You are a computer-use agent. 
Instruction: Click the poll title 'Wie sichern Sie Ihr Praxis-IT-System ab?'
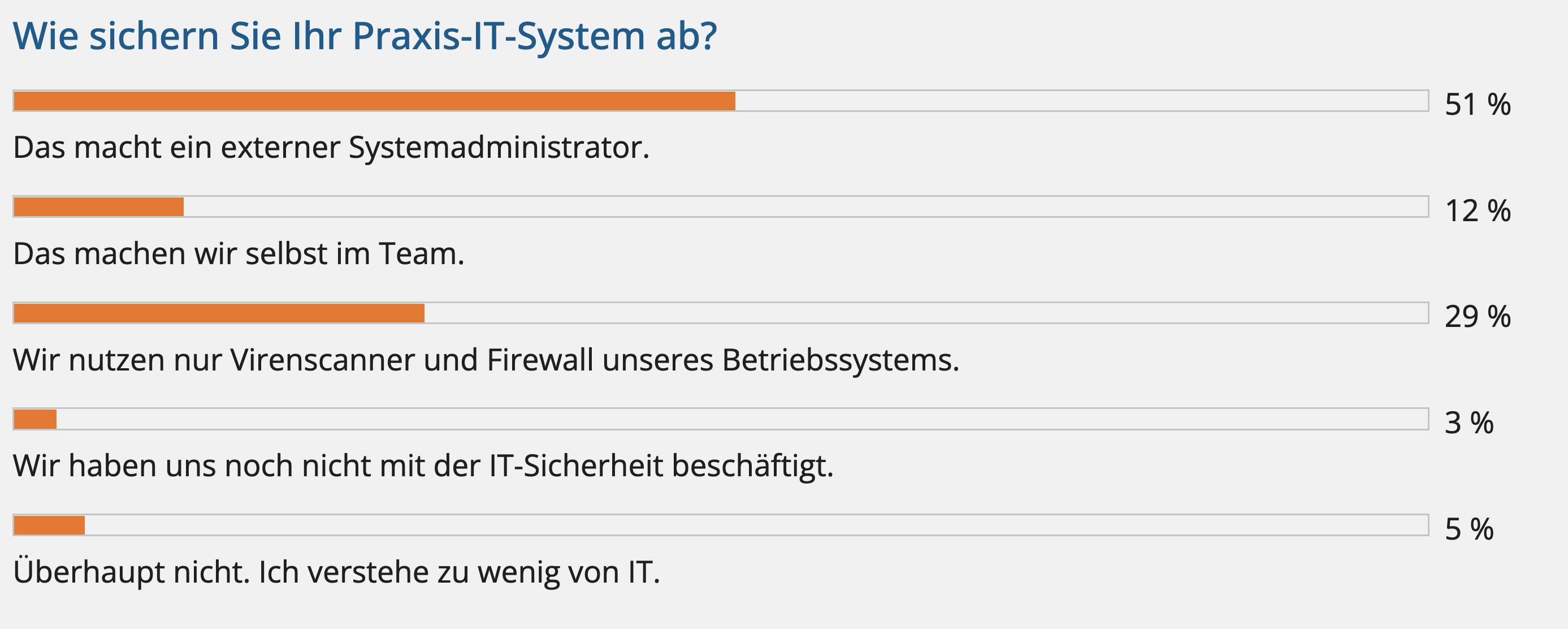tap(365, 37)
